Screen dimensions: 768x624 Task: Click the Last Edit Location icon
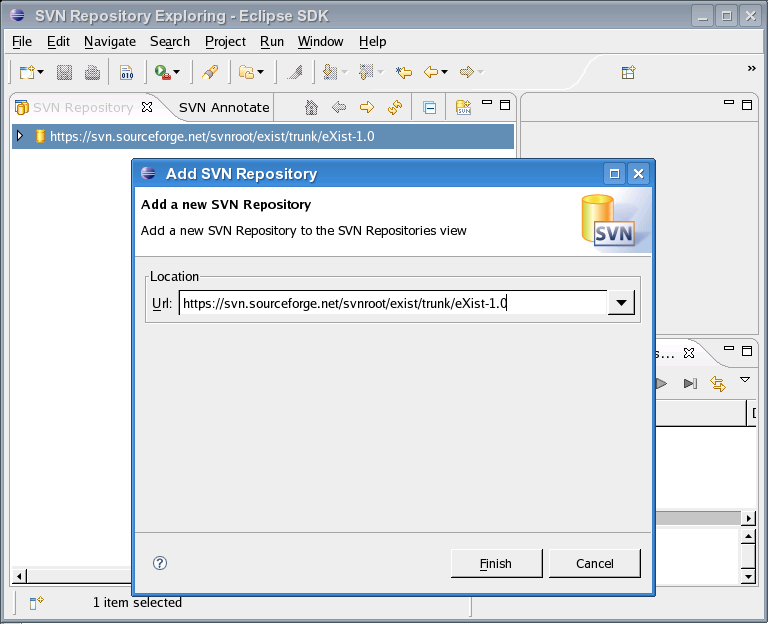404,72
